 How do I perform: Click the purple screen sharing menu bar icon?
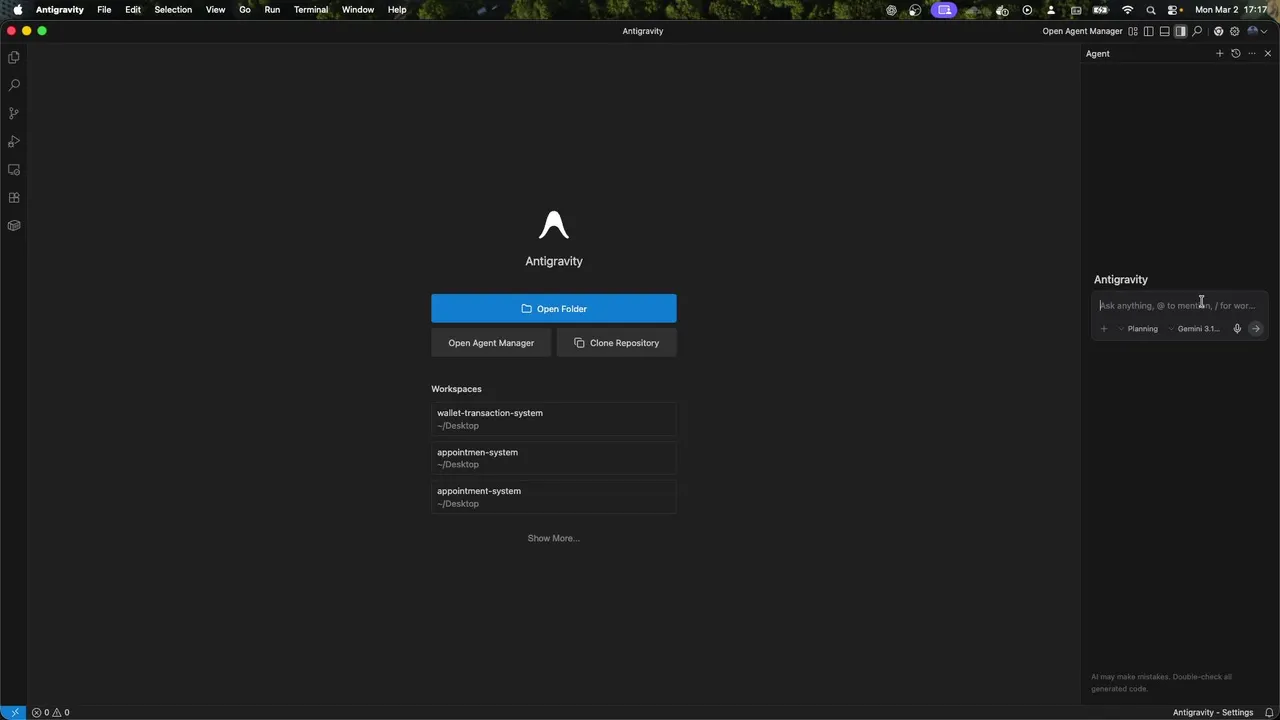(944, 10)
